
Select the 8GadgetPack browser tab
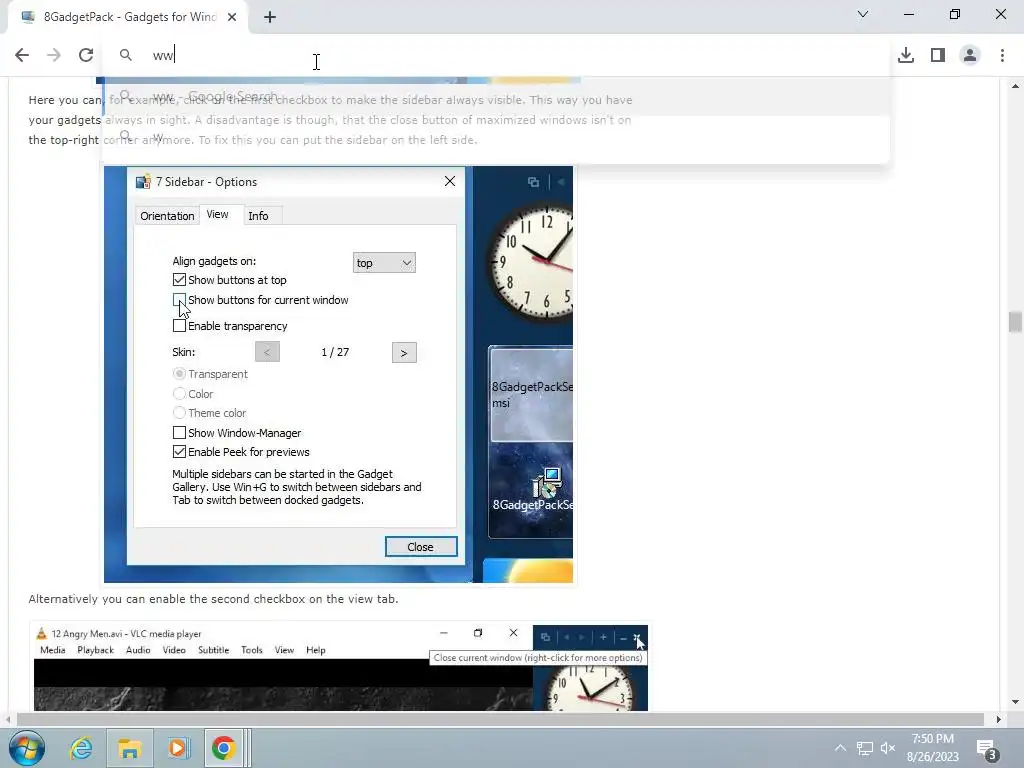[129, 17]
